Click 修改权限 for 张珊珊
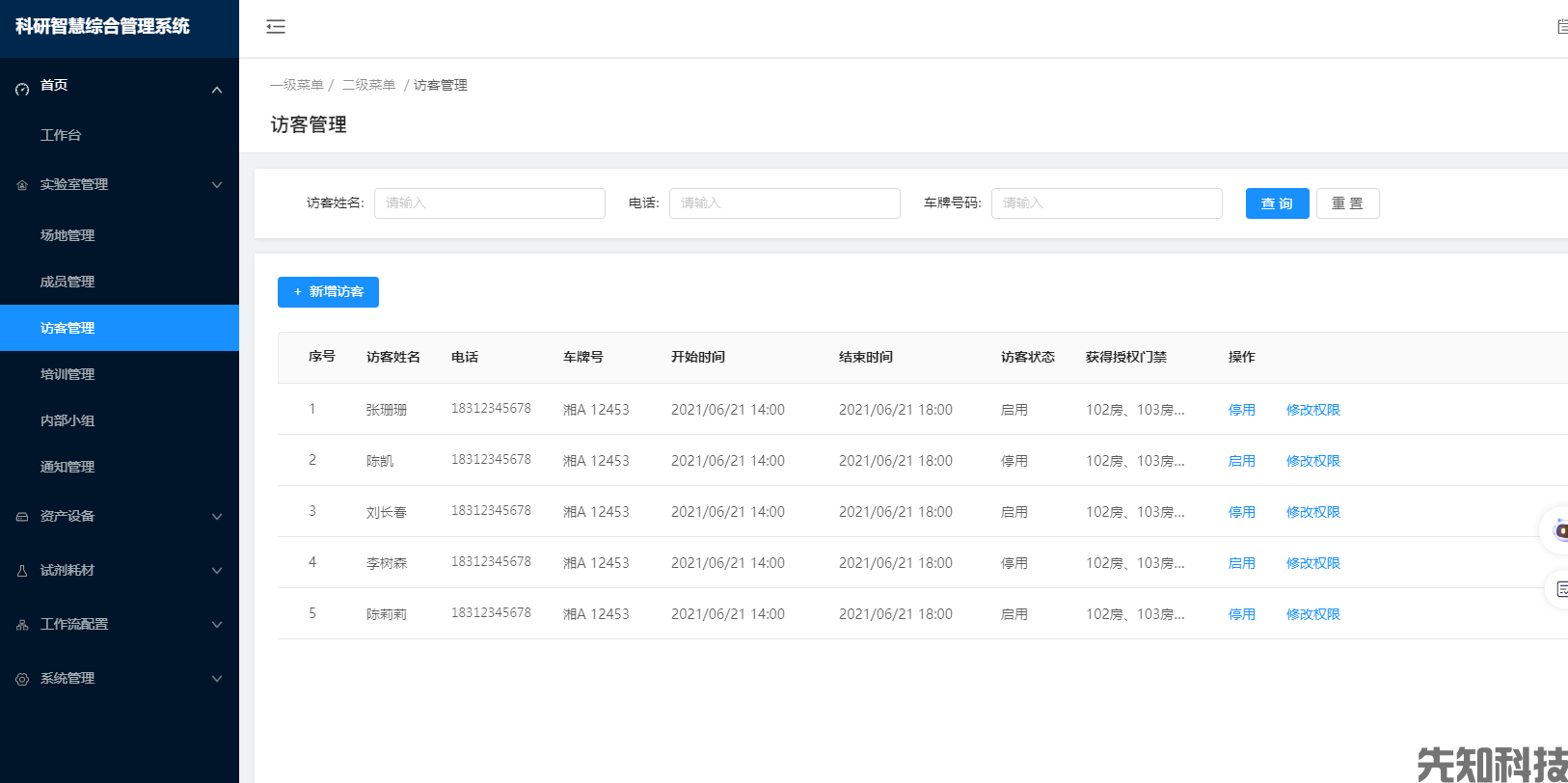This screenshot has height=783, width=1568. (1312, 410)
